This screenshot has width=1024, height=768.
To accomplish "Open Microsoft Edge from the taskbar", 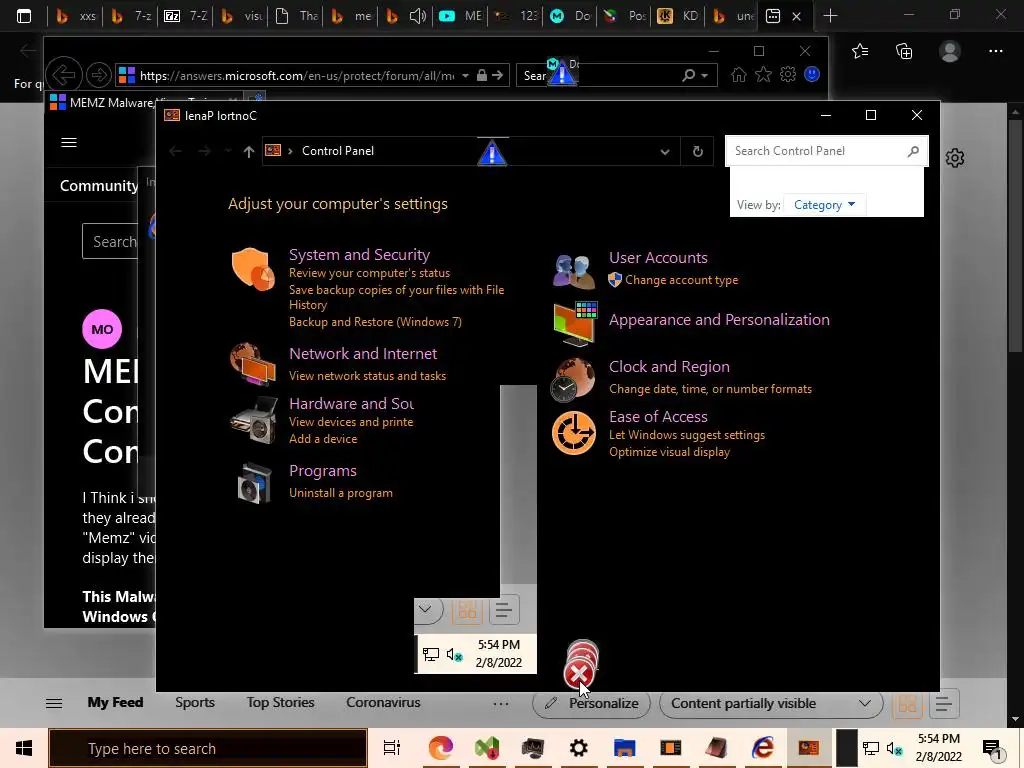I will [441, 748].
